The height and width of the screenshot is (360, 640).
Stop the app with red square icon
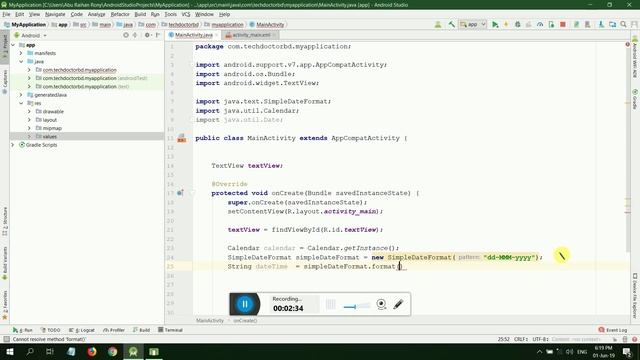pyautogui.click(x=563, y=24)
